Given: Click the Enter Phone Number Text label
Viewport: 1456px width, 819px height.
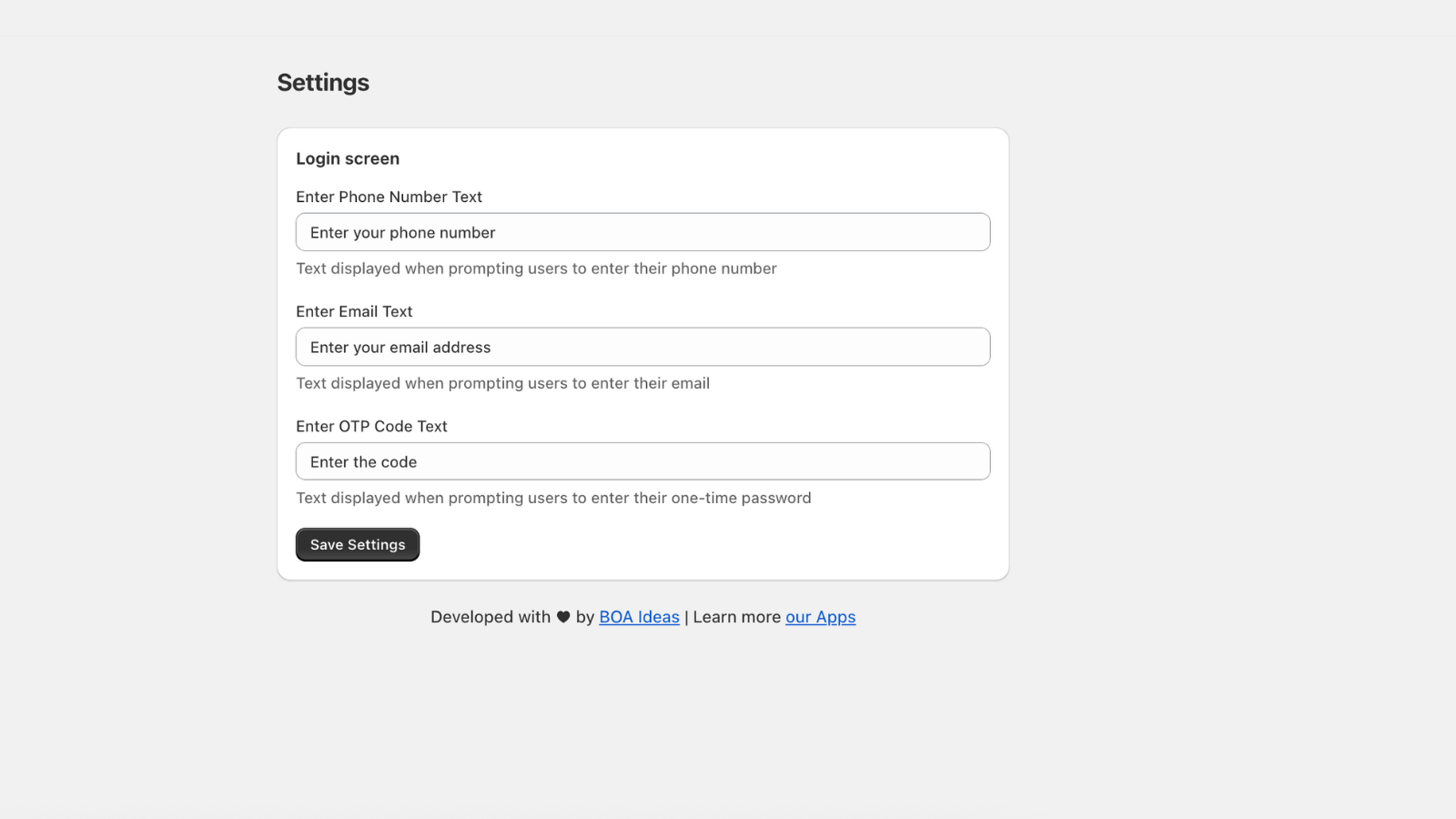Looking at the screenshot, I should [389, 197].
